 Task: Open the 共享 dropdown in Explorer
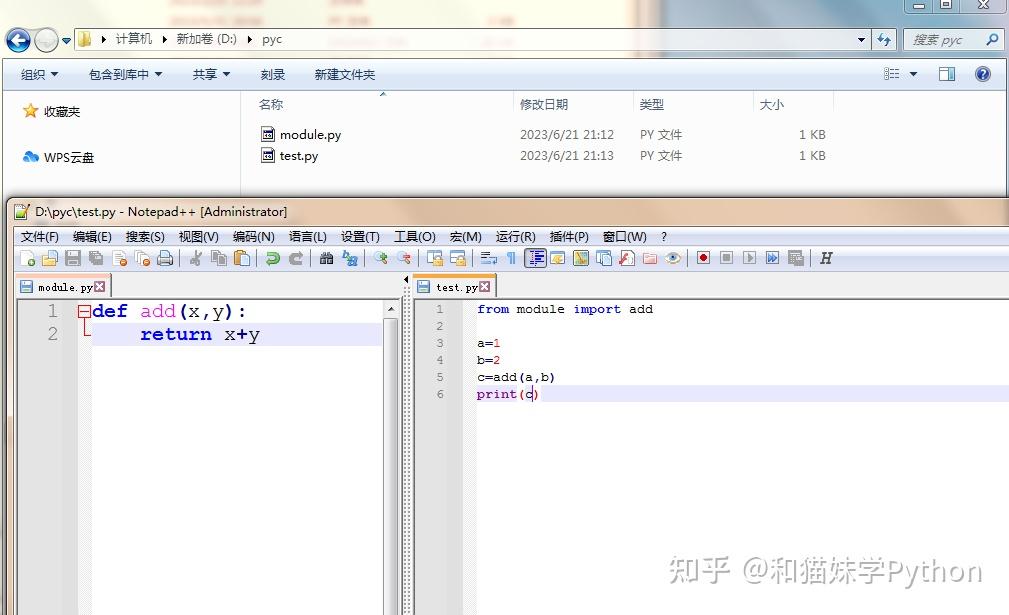pos(208,73)
